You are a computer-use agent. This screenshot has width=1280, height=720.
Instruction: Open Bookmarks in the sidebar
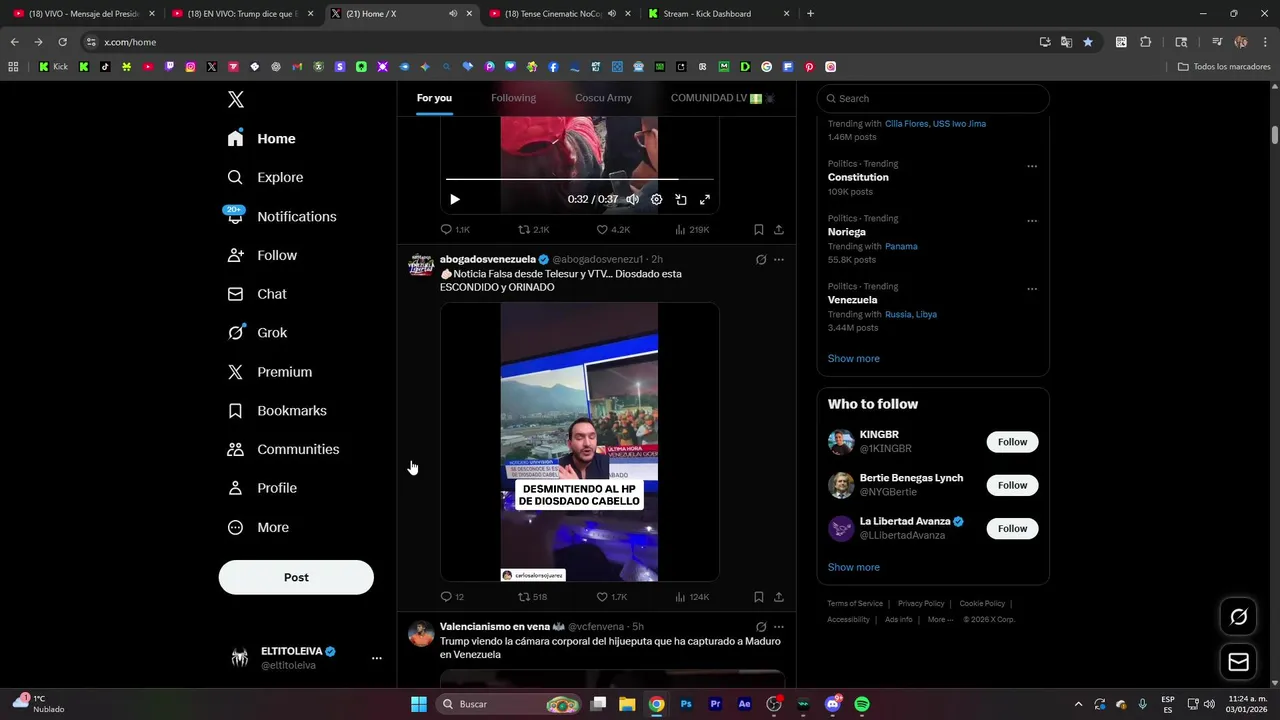point(277,411)
